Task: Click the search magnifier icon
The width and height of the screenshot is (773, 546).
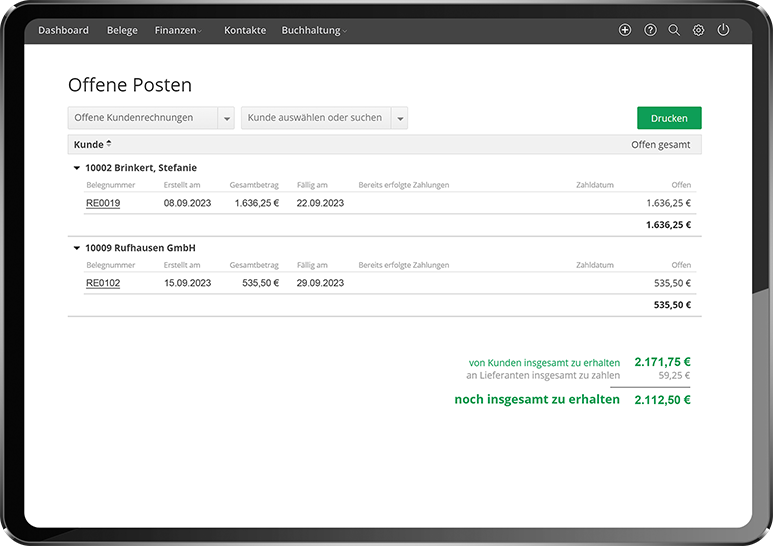Action: click(674, 30)
